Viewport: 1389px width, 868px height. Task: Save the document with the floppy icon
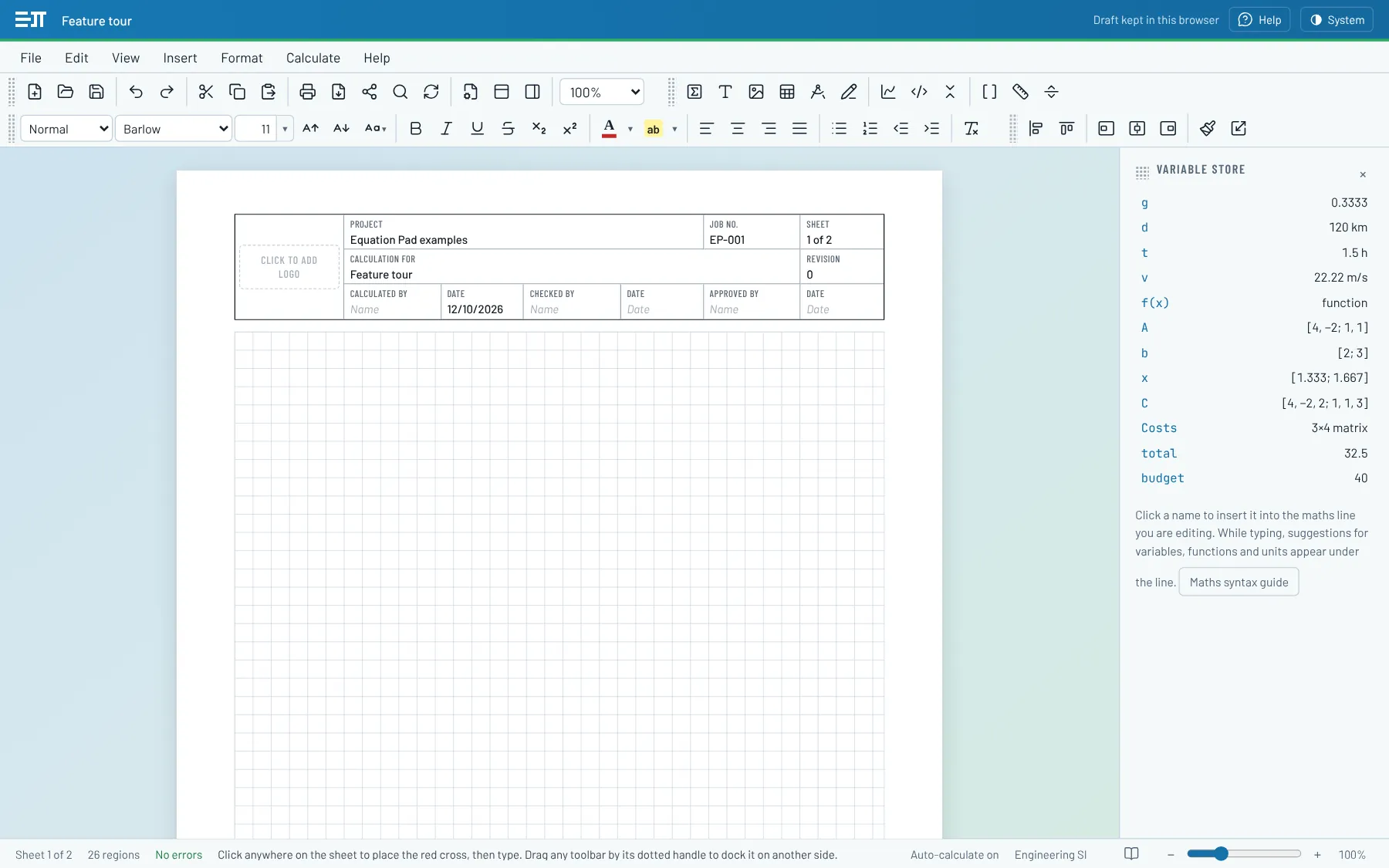point(96,92)
